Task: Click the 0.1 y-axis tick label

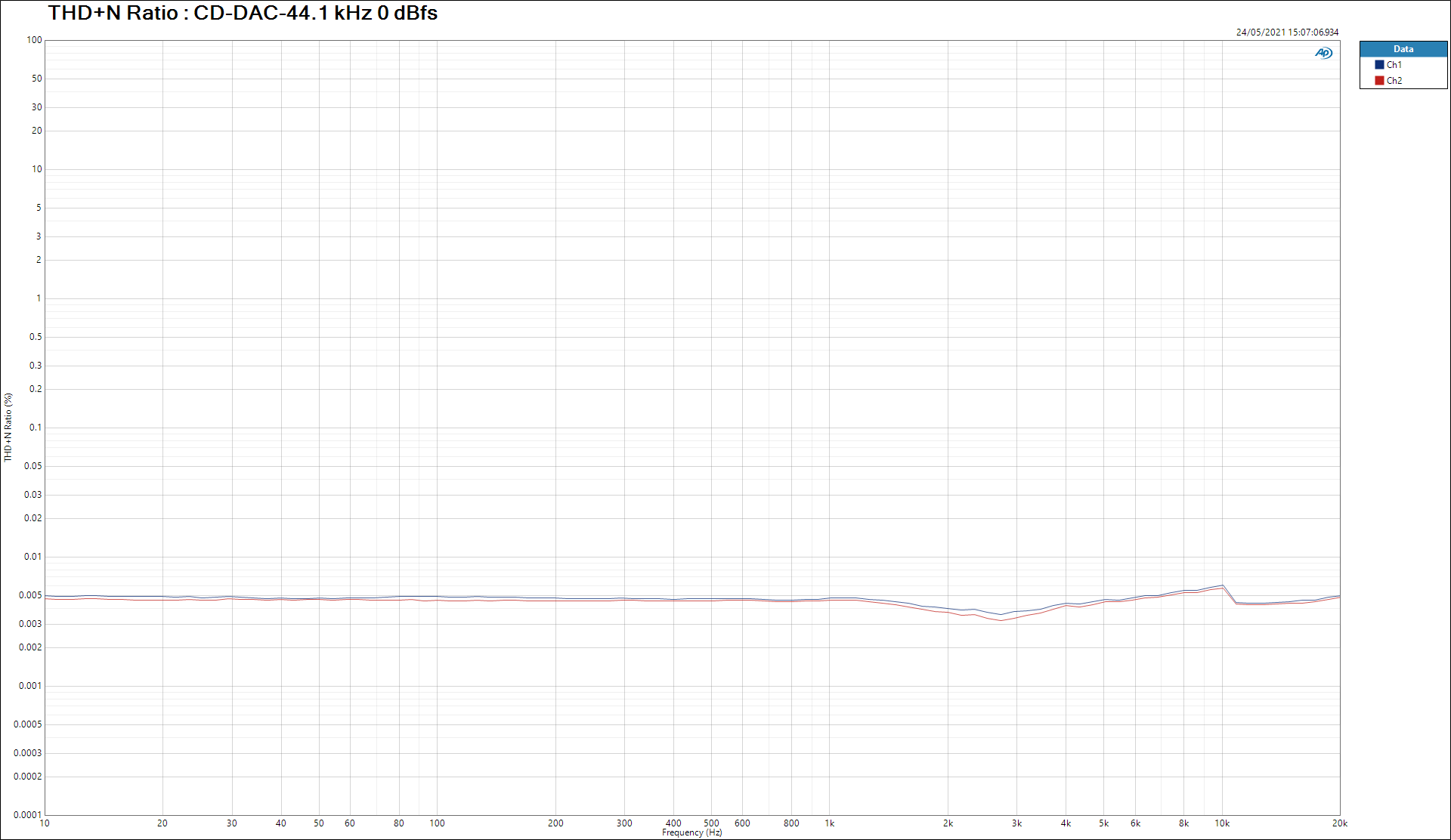Action: coord(36,428)
